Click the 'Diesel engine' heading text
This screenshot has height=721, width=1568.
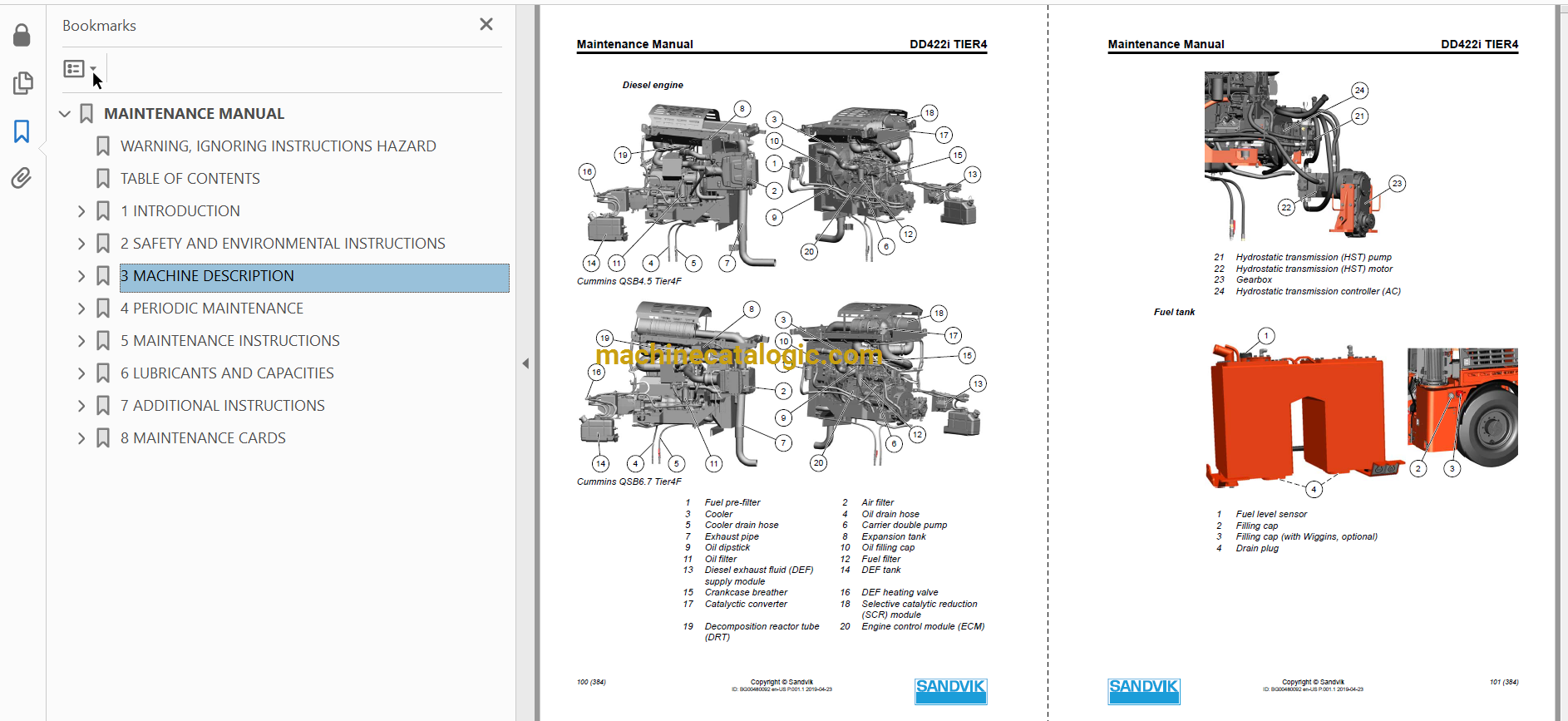[653, 85]
